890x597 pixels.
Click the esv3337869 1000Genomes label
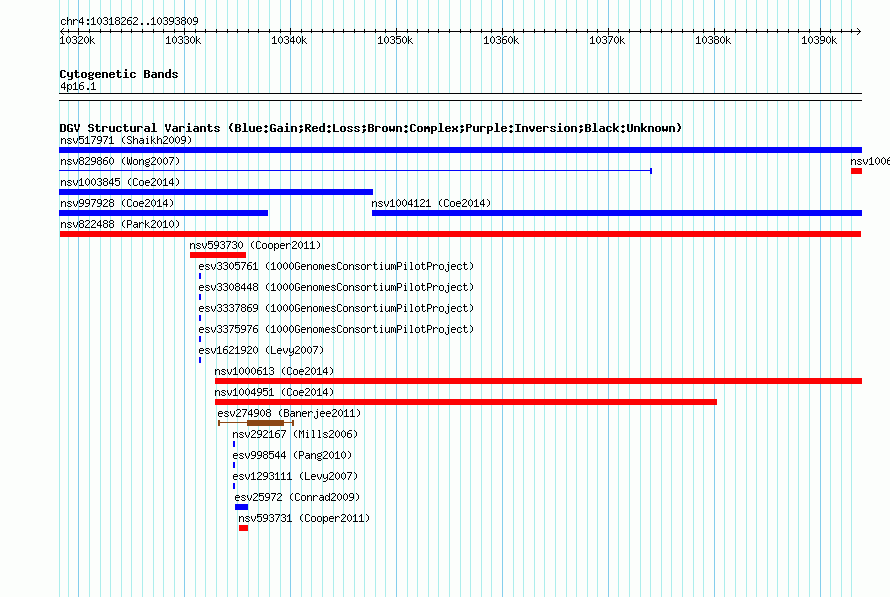(336, 308)
